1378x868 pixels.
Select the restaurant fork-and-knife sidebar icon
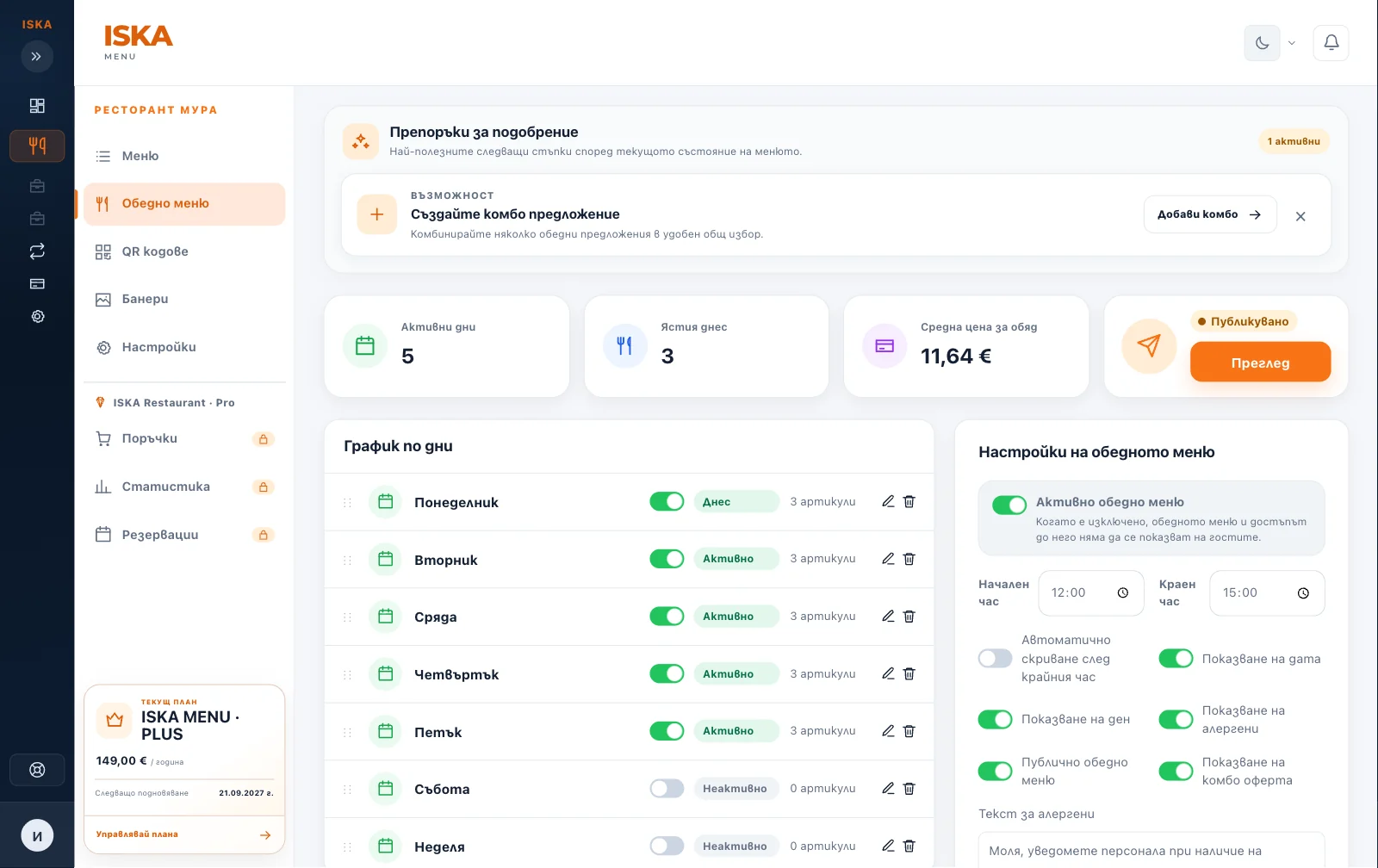click(37, 146)
